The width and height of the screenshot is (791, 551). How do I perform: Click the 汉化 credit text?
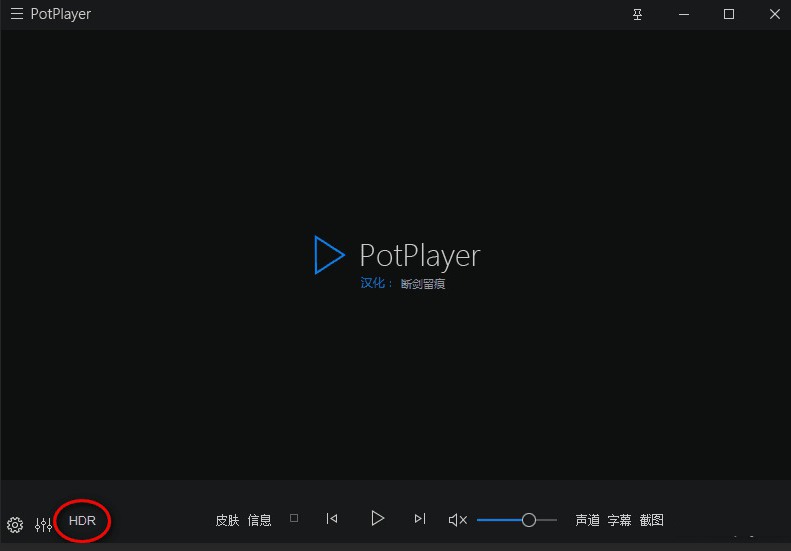tap(403, 284)
